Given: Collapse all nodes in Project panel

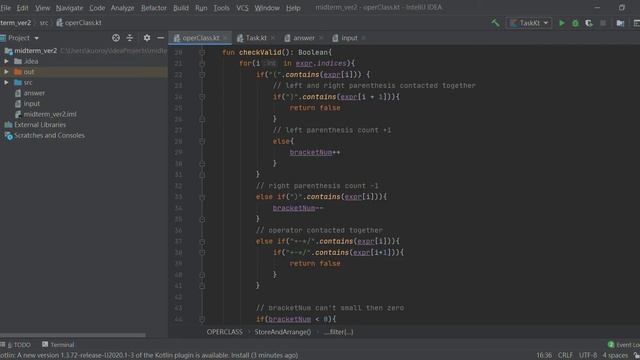Looking at the screenshot, I should (x=130, y=38).
